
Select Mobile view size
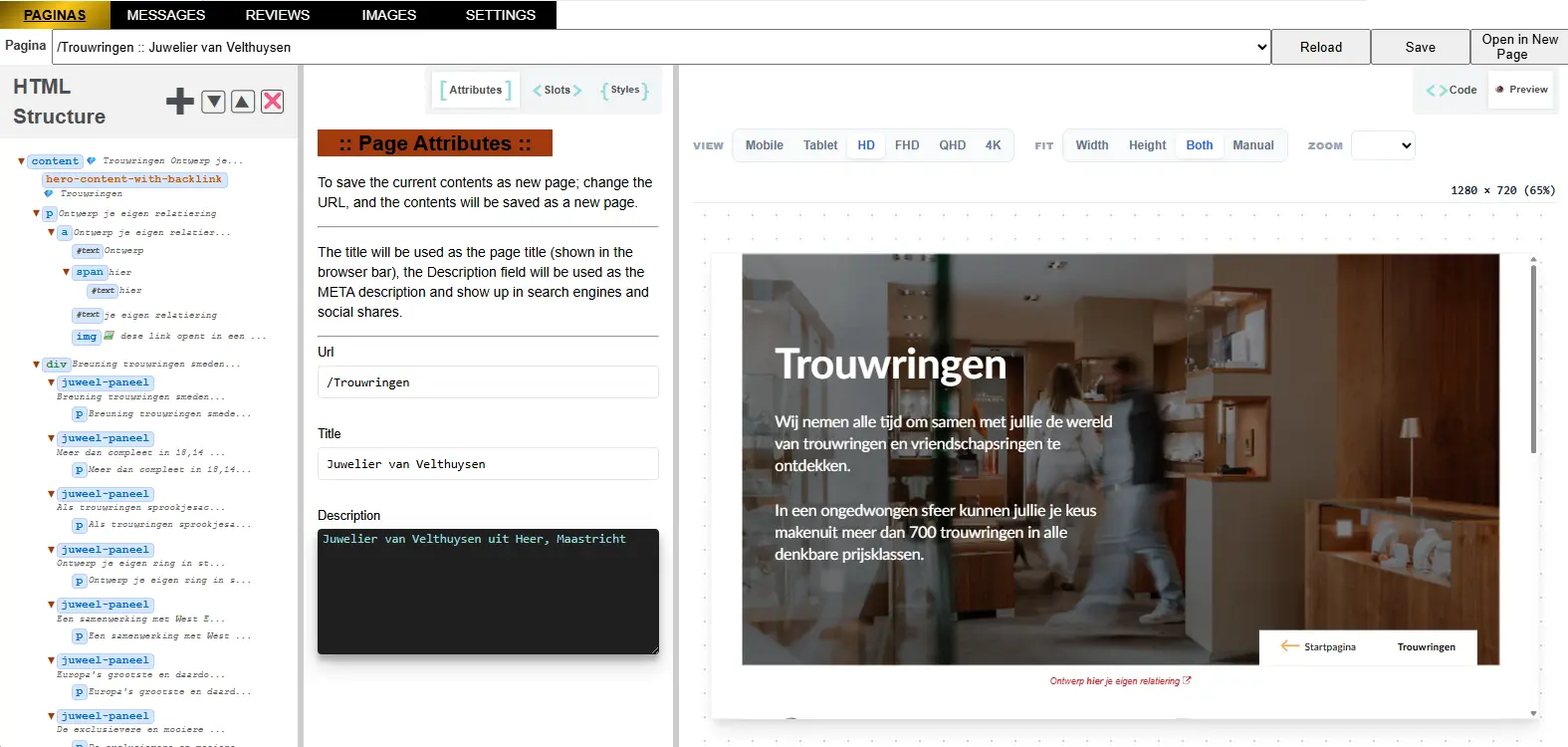765,145
